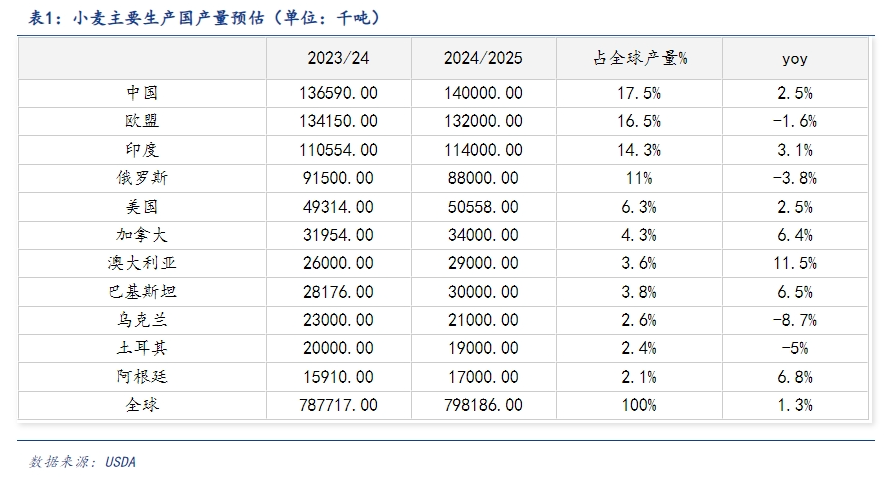Select the 占全球产量% column header

coord(639,58)
